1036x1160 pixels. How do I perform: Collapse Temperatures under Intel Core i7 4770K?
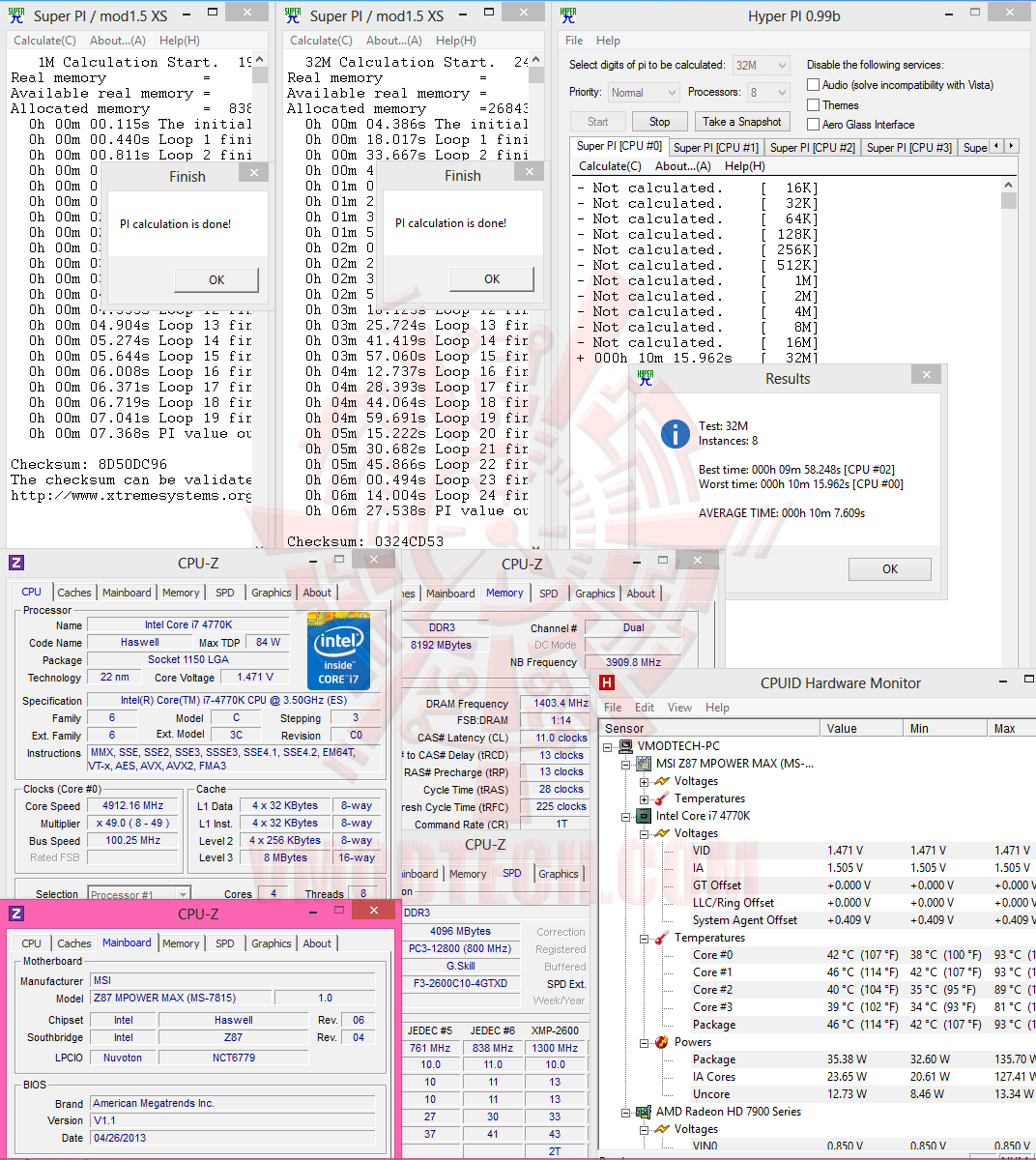pyautogui.click(x=644, y=938)
